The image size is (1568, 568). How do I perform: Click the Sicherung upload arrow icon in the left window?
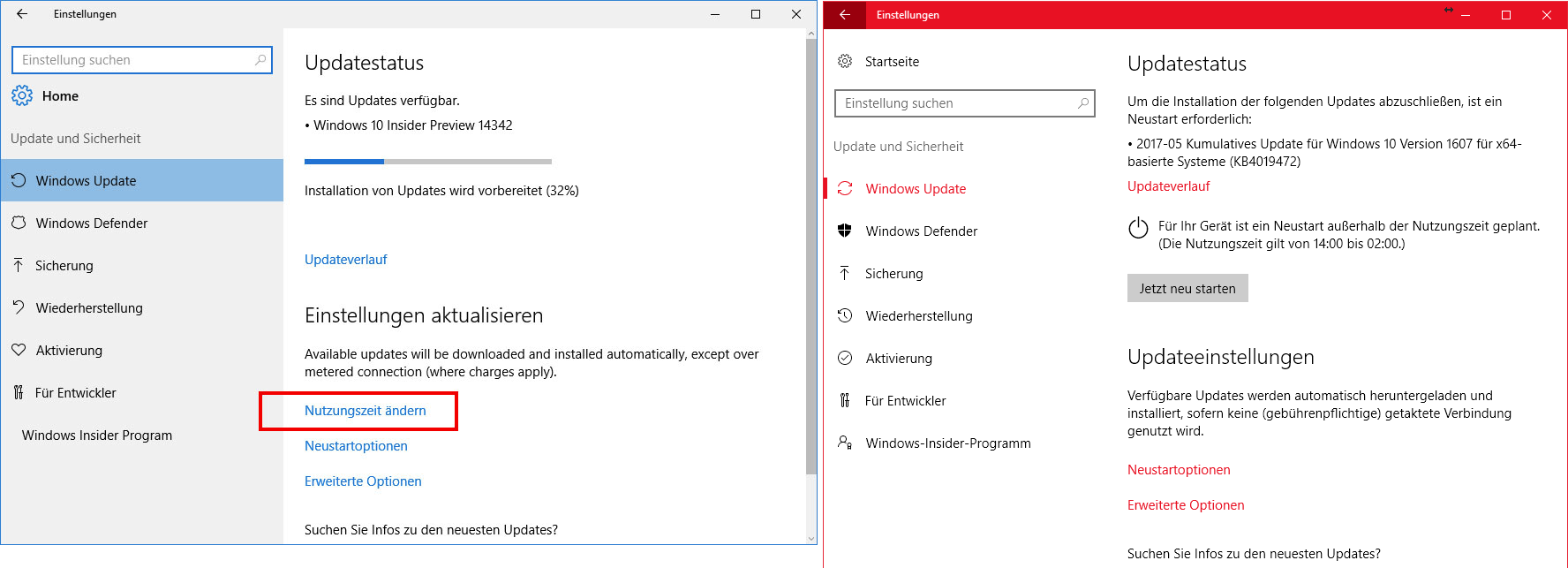coord(19,265)
